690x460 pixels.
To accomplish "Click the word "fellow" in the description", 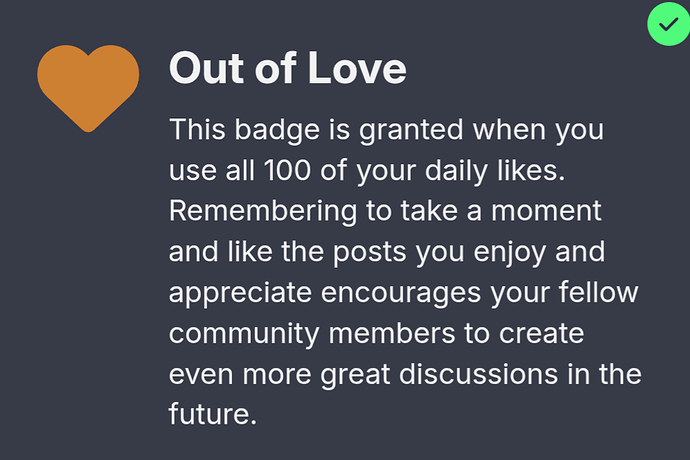I will 598,292.
